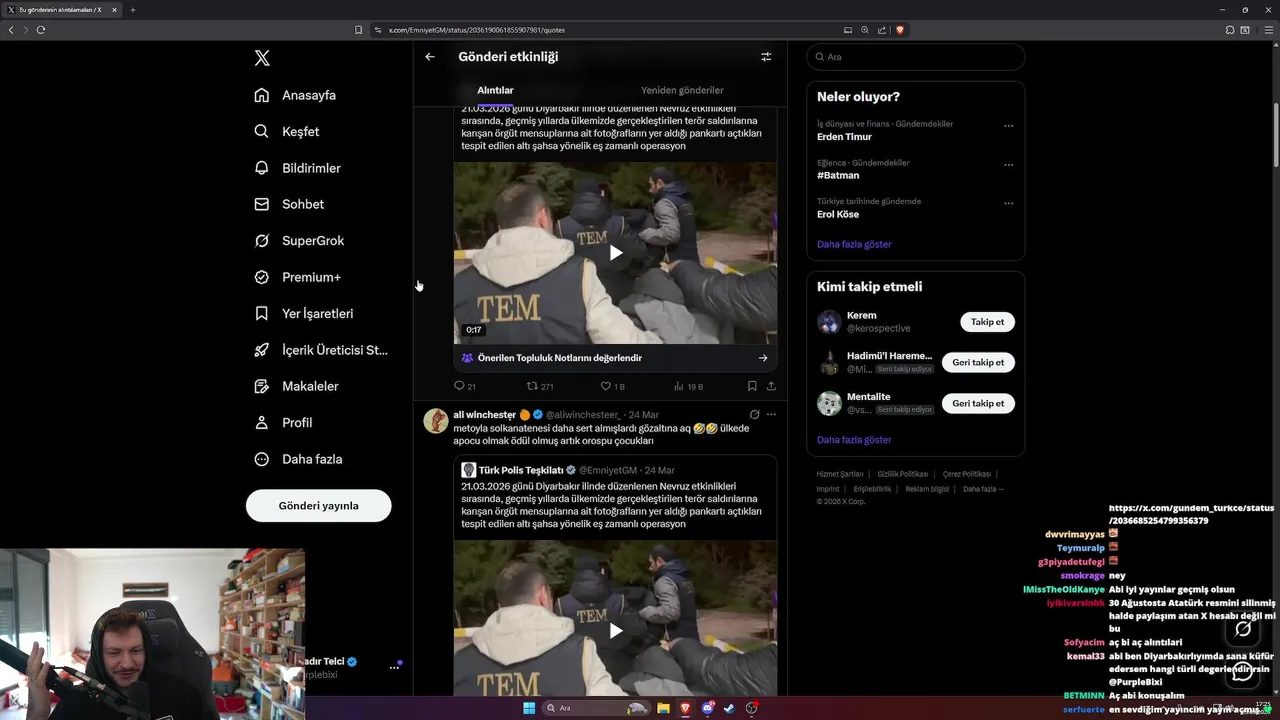Click the Ara search field
1280x720 pixels.
coord(915,57)
